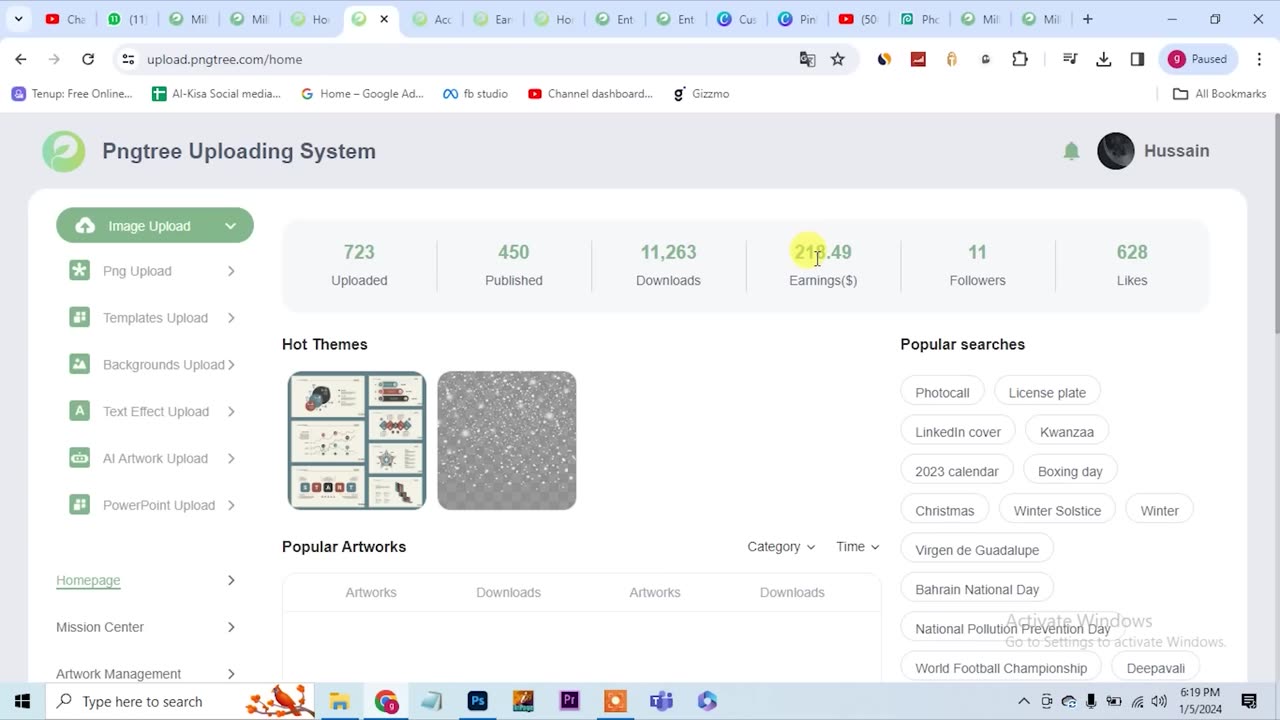
Task: Open a new browser tab
Action: pyautogui.click(x=1088, y=19)
